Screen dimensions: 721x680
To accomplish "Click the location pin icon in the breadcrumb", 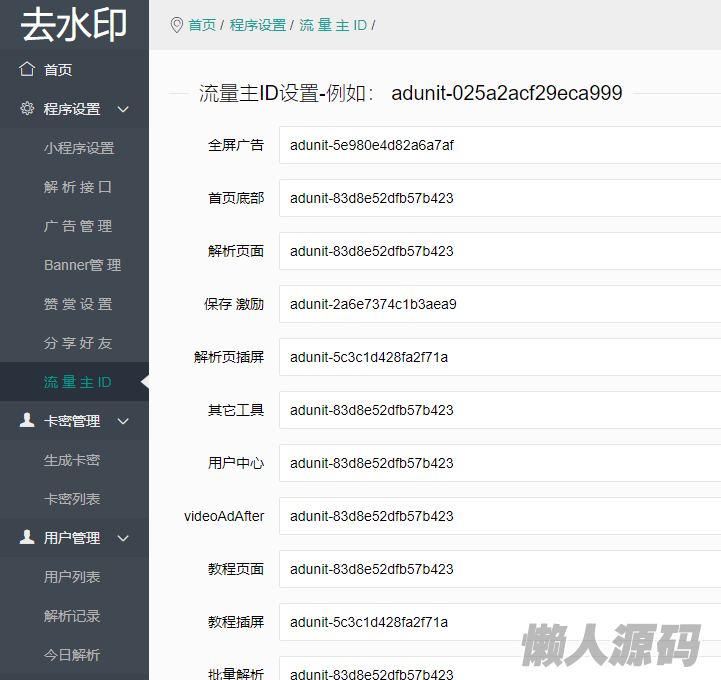I will (177, 24).
